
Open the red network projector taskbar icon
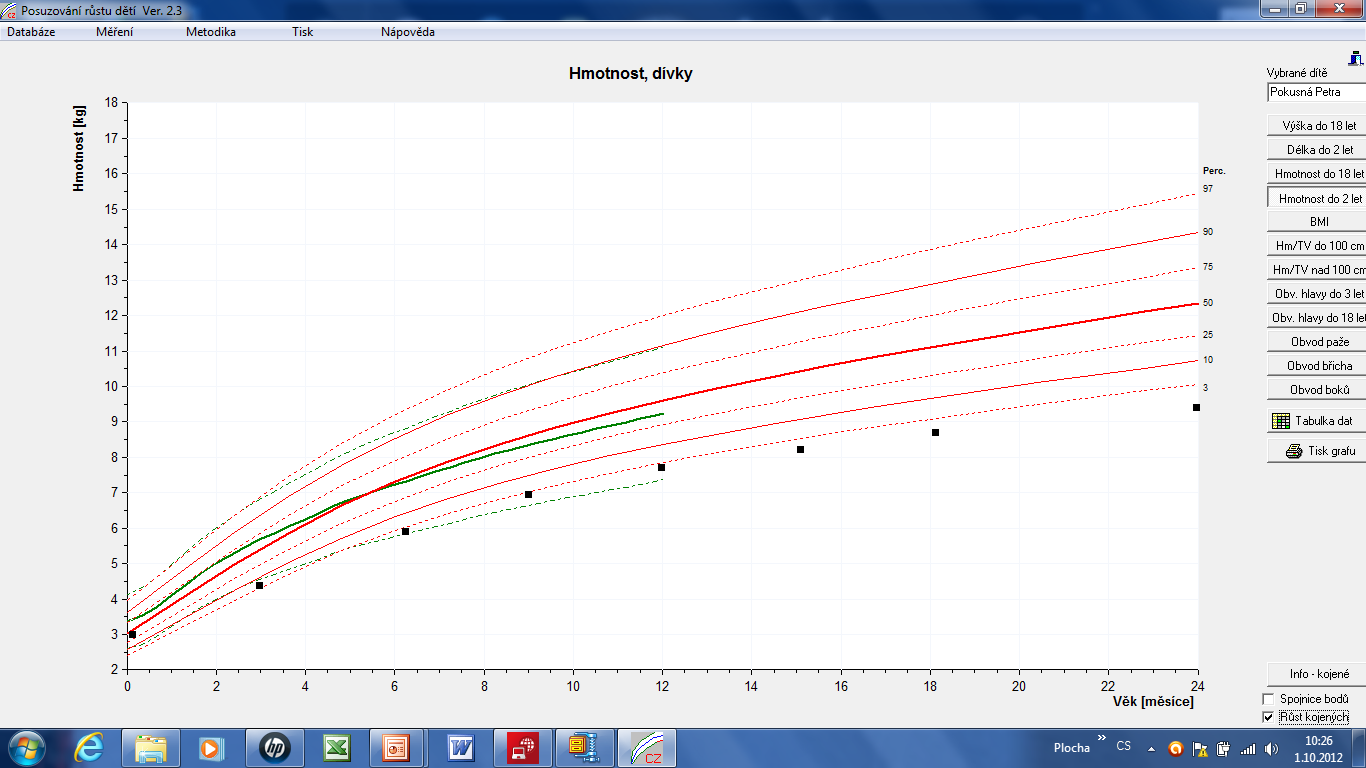(x=522, y=747)
